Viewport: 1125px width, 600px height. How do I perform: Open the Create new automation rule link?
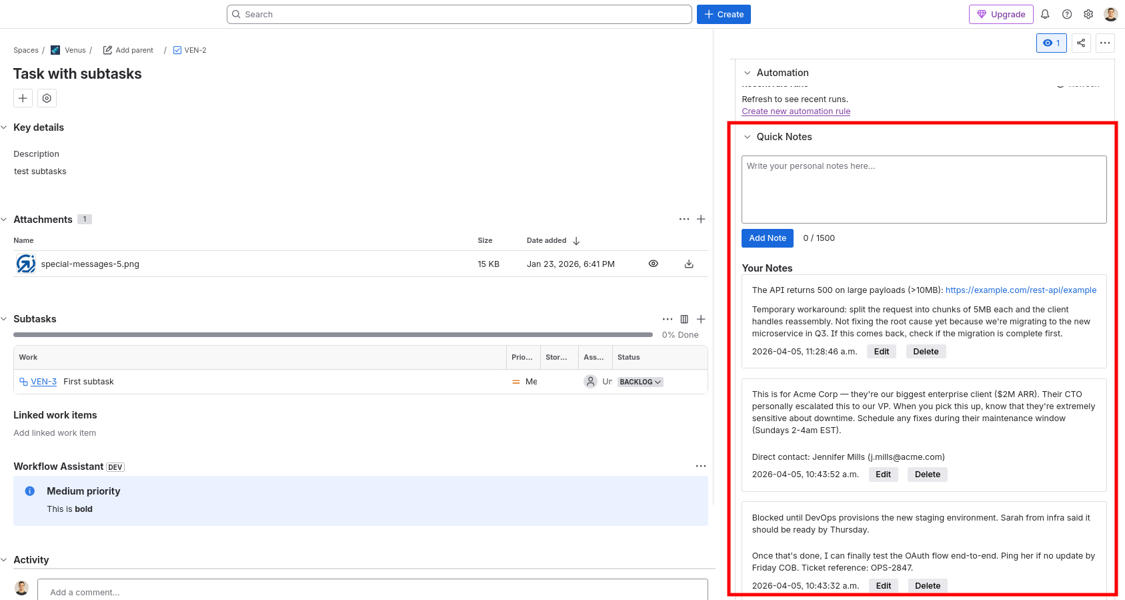click(796, 111)
